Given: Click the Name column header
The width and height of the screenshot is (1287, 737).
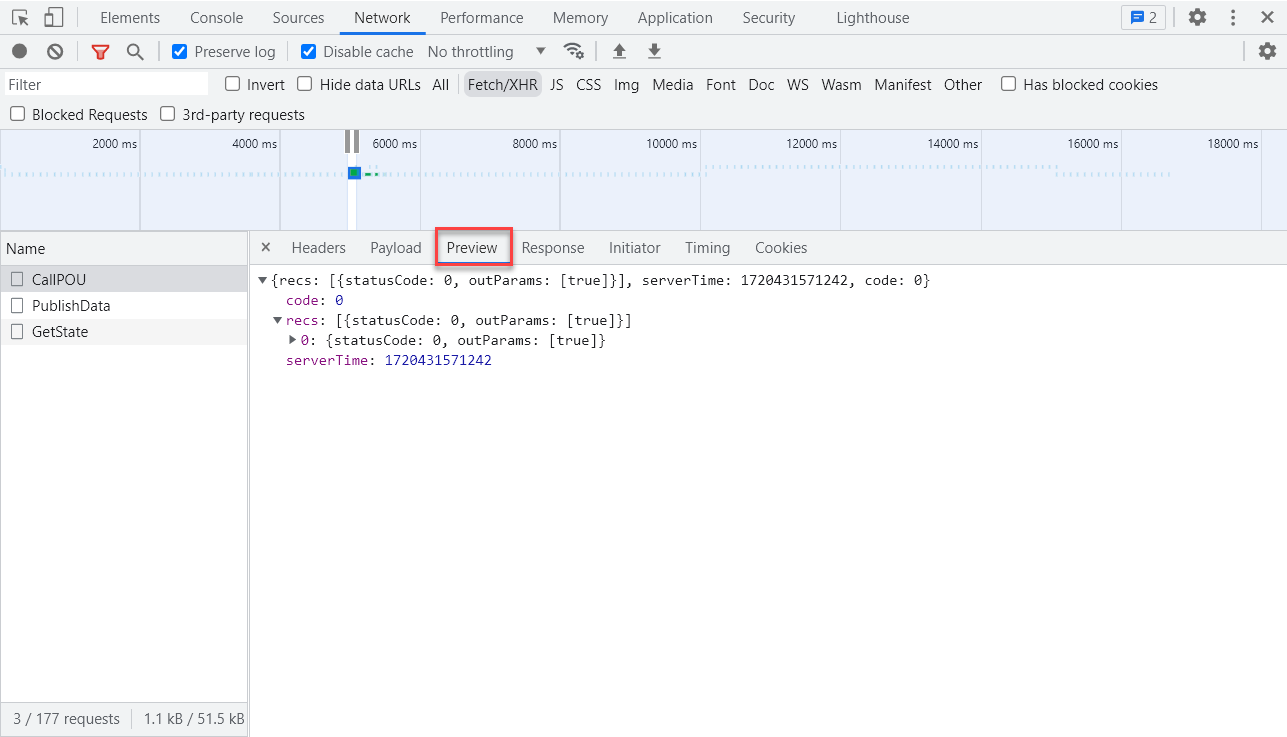Looking at the screenshot, I should pyautogui.click(x=124, y=248).
